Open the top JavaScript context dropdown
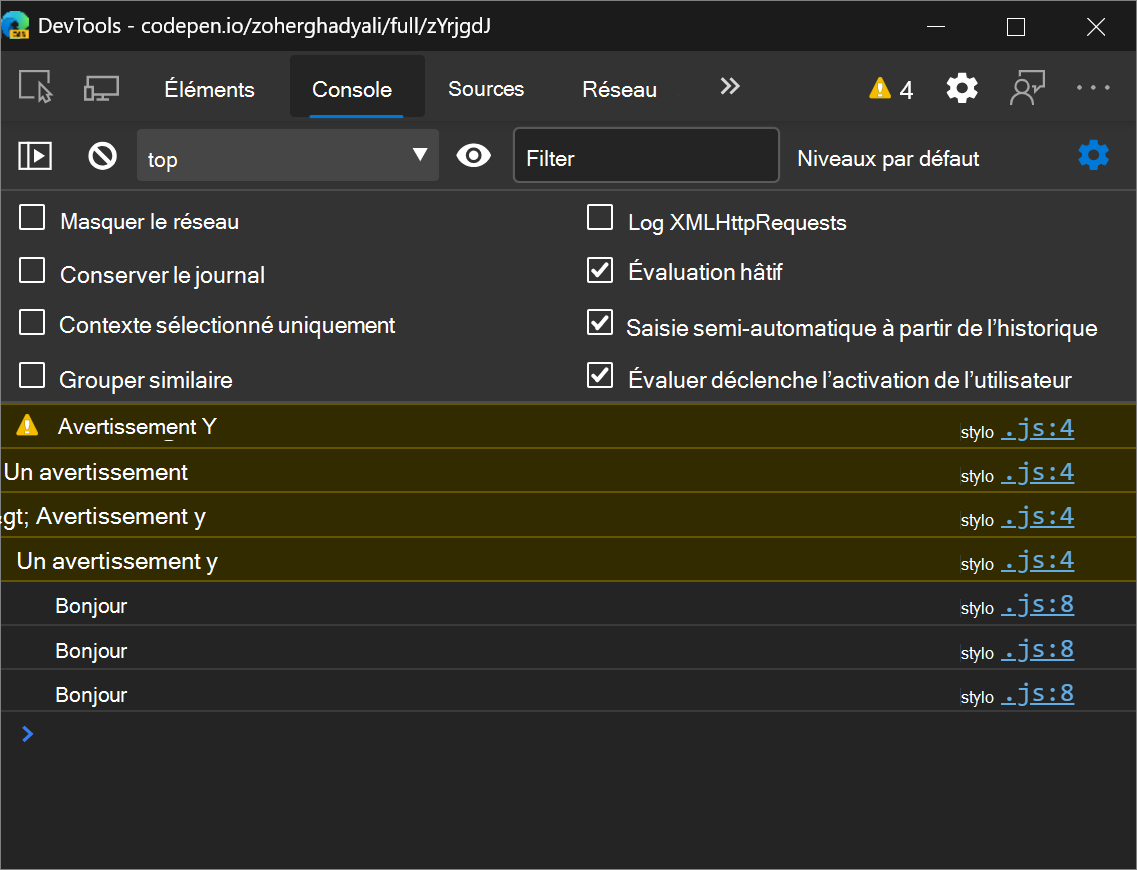Image resolution: width=1137 pixels, height=870 pixels. [x=288, y=155]
